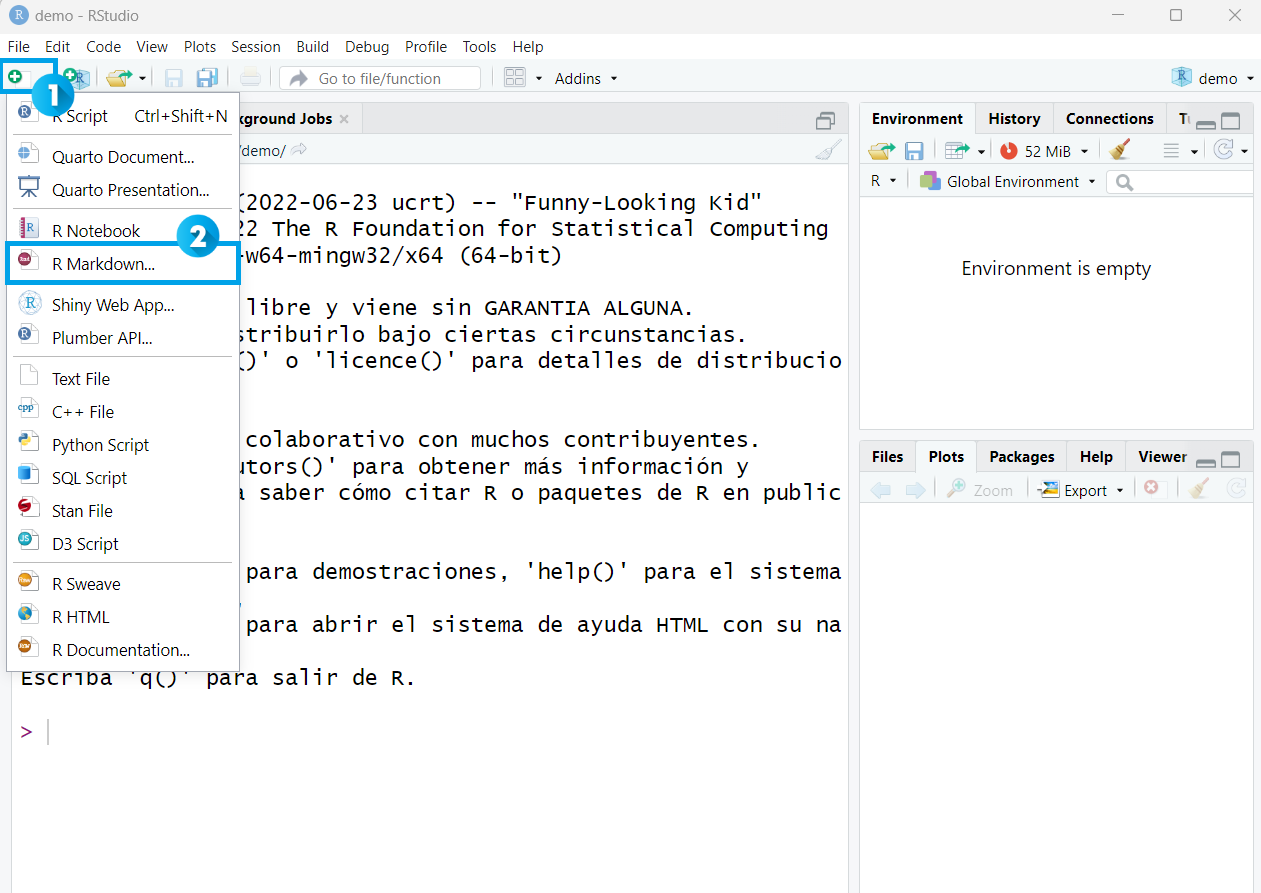The image size is (1261, 893).
Task: Switch to the Connections tab
Action: [1109, 118]
